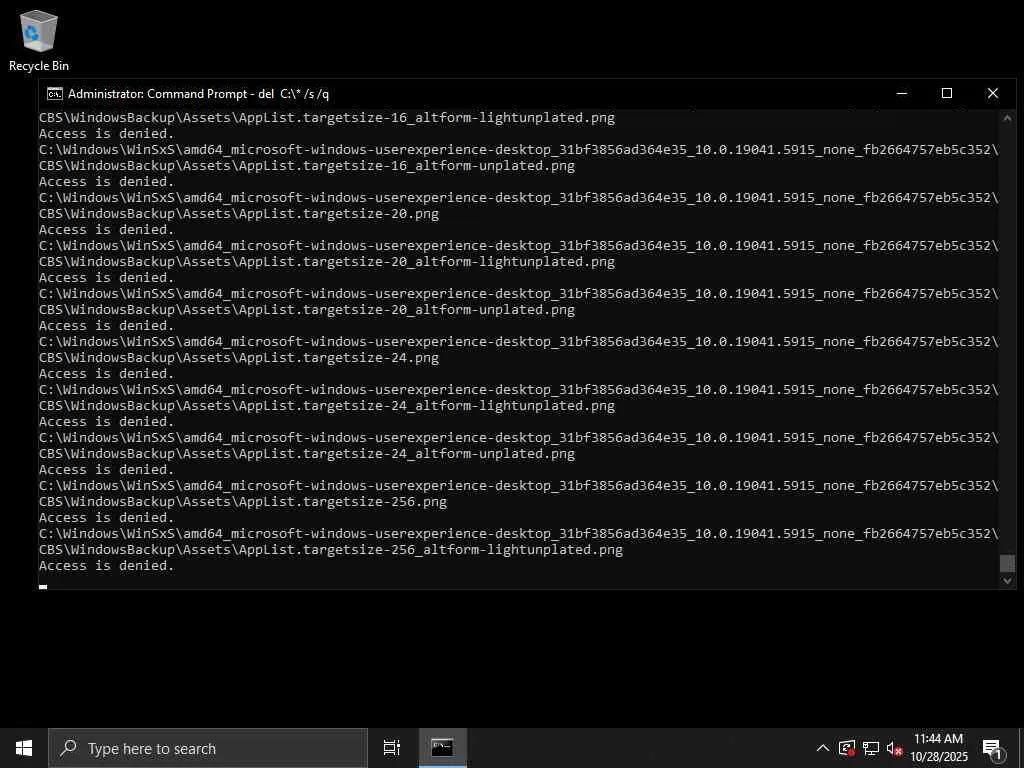Click text AppList.targetsize-20_altform-lightunplated.png
1024x768 pixels.
[x=427, y=261]
